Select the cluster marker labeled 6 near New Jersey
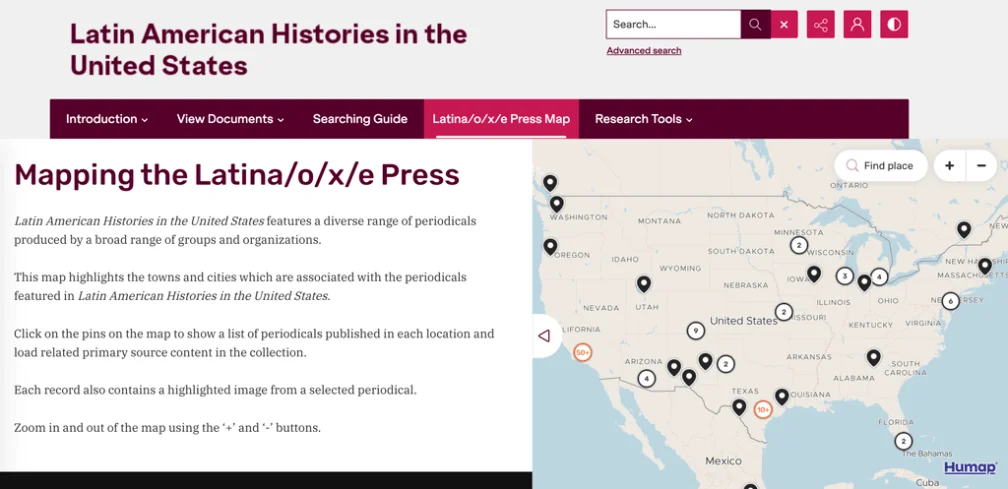The image size is (1008, 489). coord(951,300)
